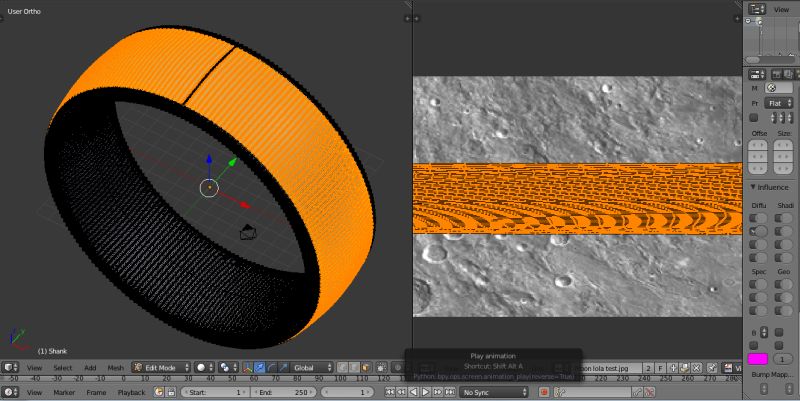Image resolution: width=800 pixels, height=401 pixels.
Task: Open the View menu in 3D viewport header
Action: pos(34,368)
